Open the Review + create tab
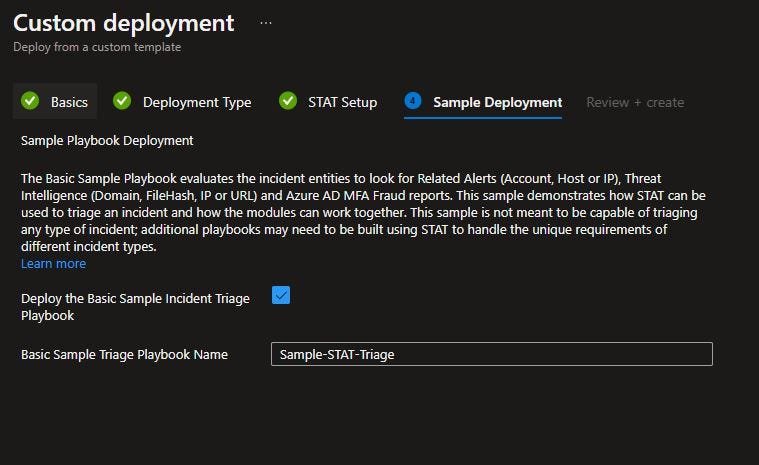The height and width of the screenshot is (465, 759). (635, 103)
